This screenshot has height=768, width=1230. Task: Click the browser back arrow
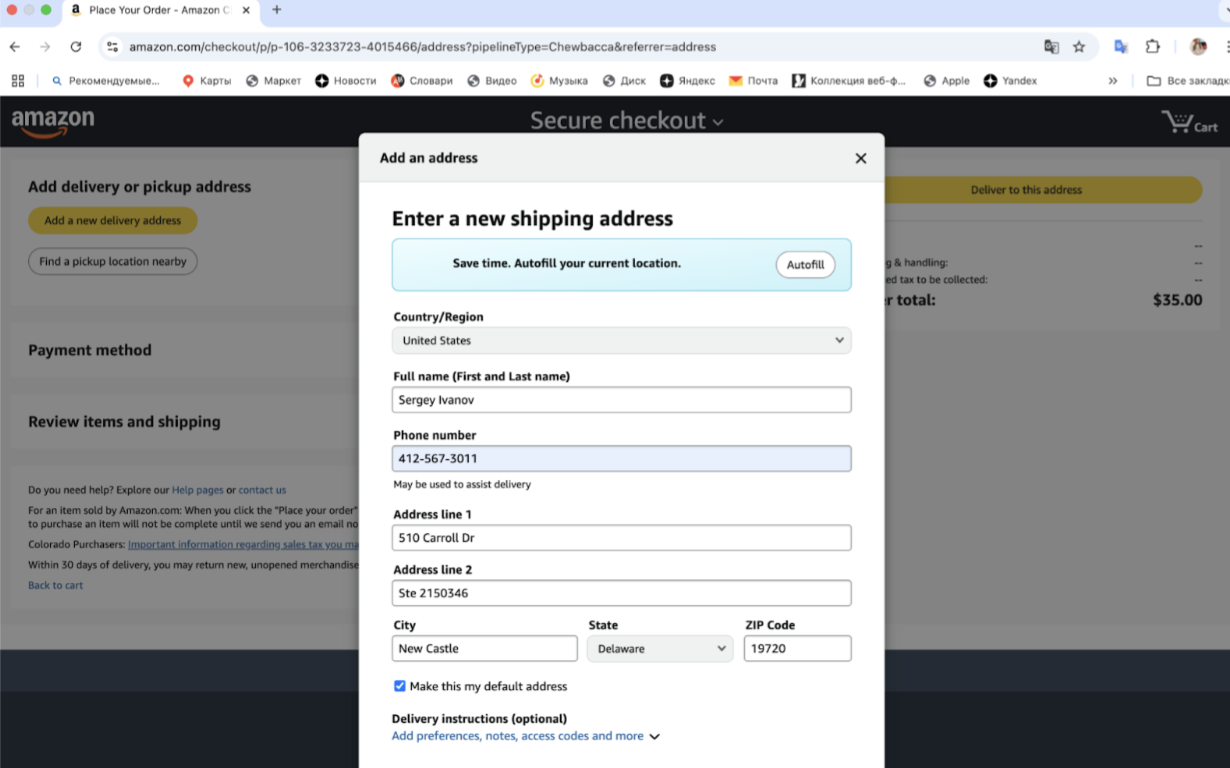tap(15, 47)
